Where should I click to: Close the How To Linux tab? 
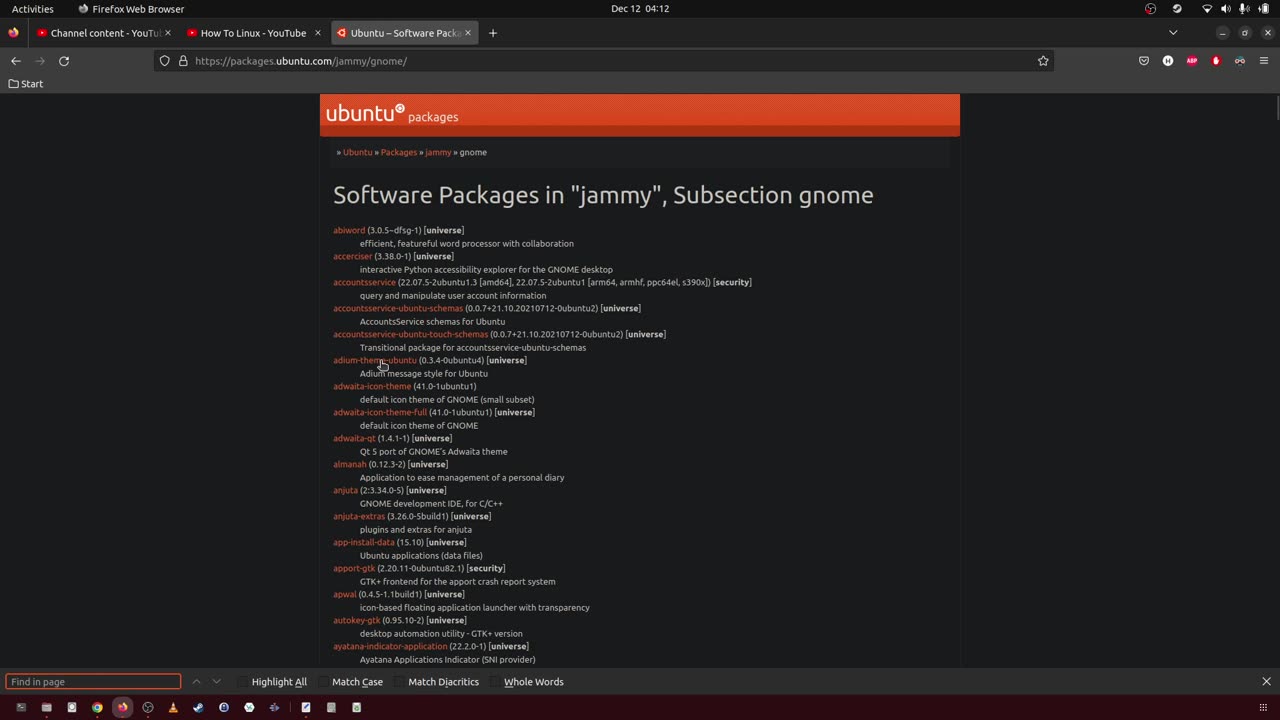pos(318,33)
